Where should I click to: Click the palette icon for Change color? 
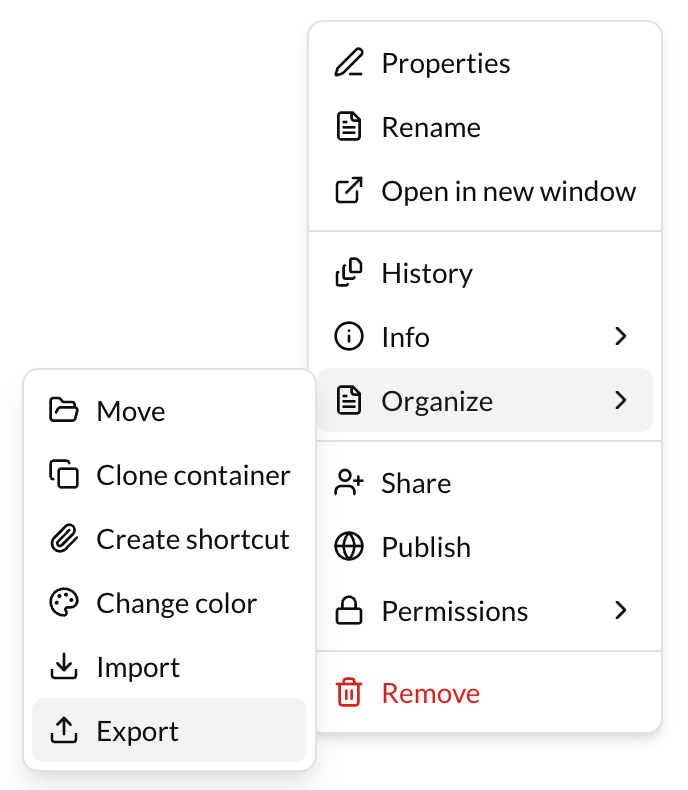tap(63, 604)
